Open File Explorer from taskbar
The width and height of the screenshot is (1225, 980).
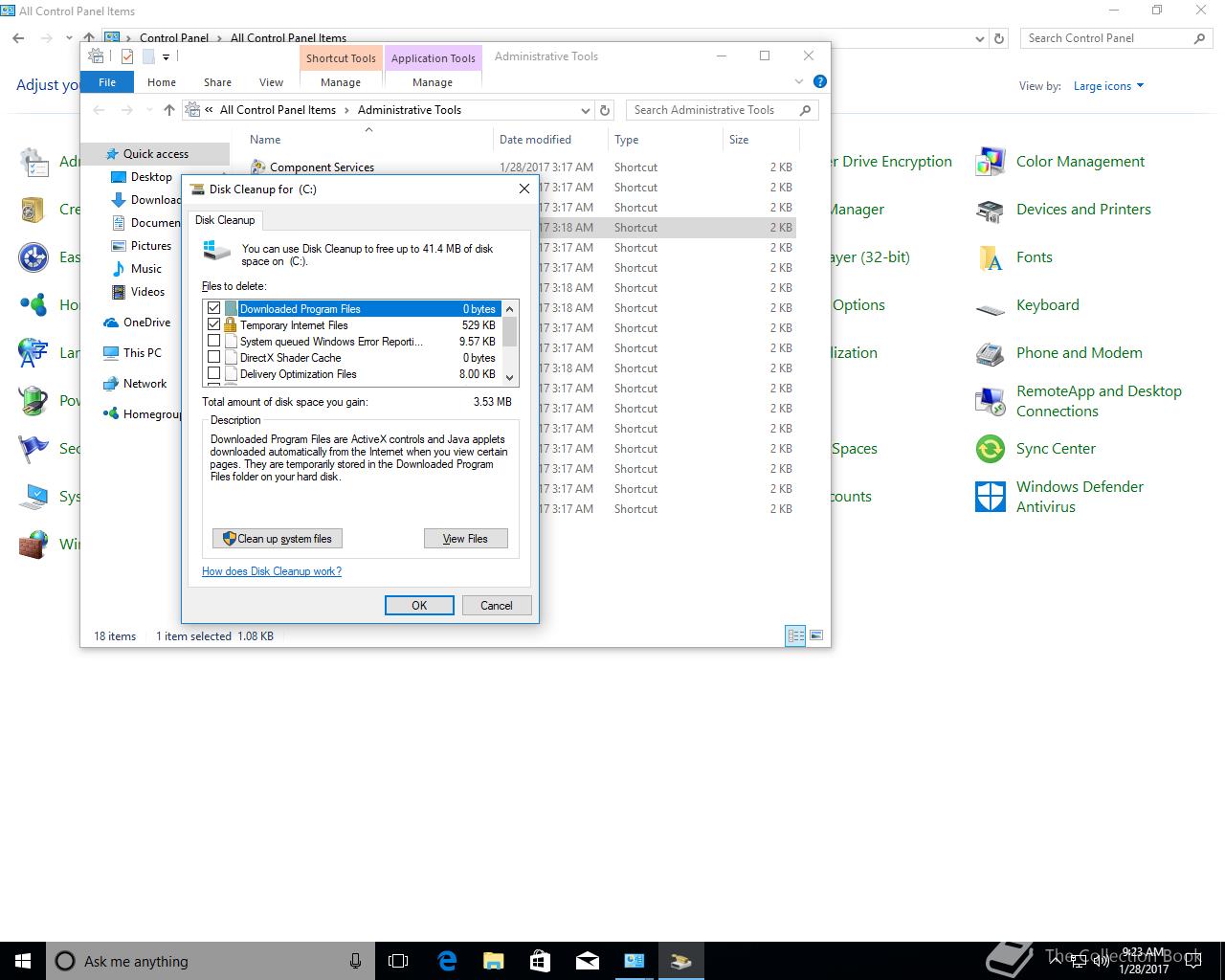click(494, 961)
